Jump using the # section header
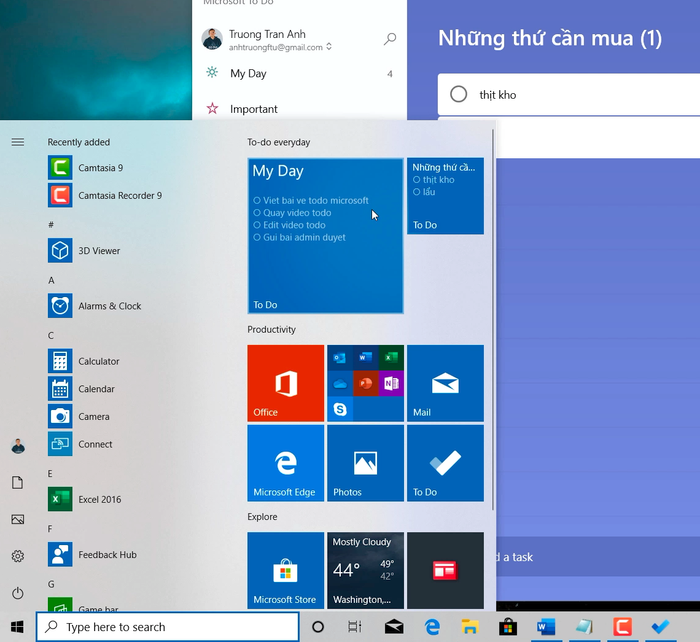 [51, 225]
